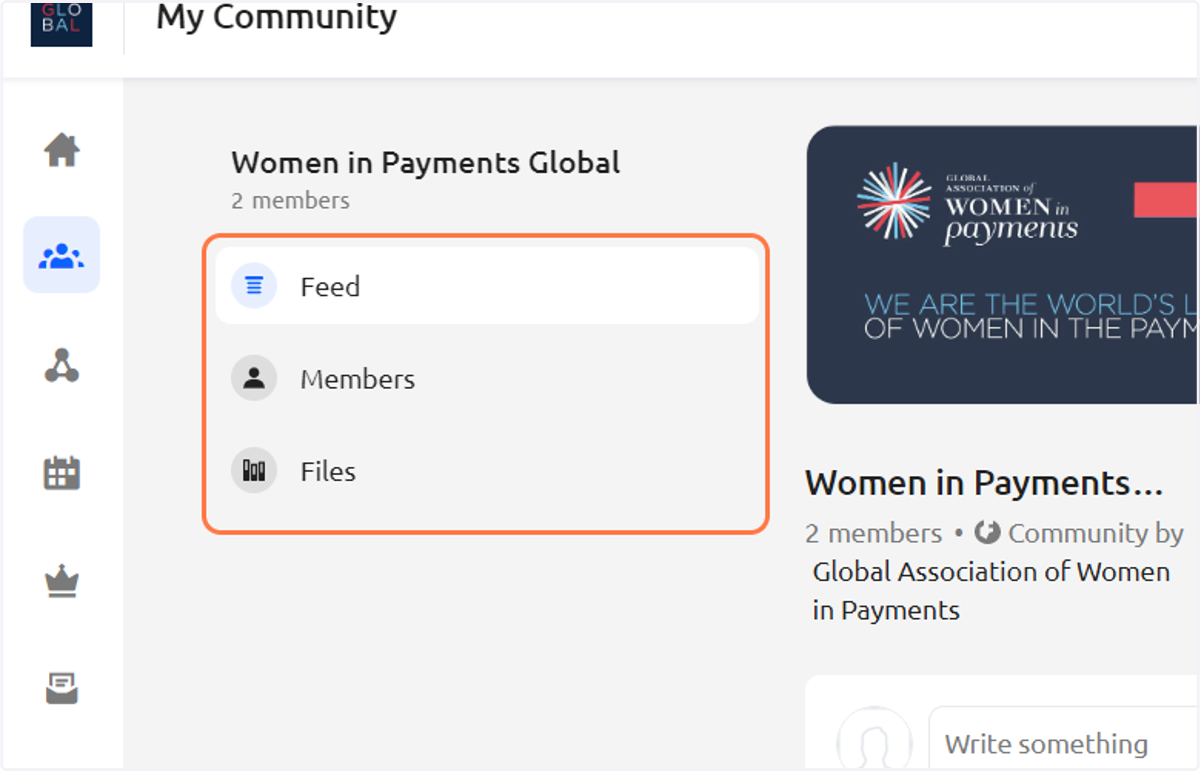Viewport: 1200px width, 771px height.
Task: Click the Women in Payments banner image
Action: point(1003,264)
